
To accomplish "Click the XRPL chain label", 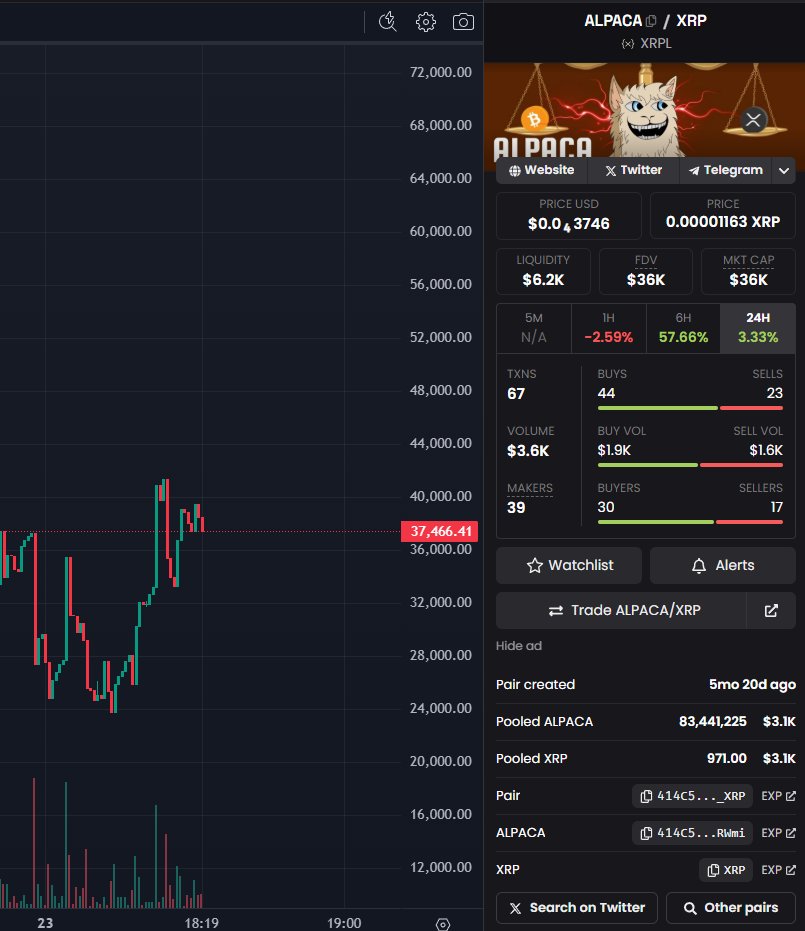I will (x=646, y=43).
